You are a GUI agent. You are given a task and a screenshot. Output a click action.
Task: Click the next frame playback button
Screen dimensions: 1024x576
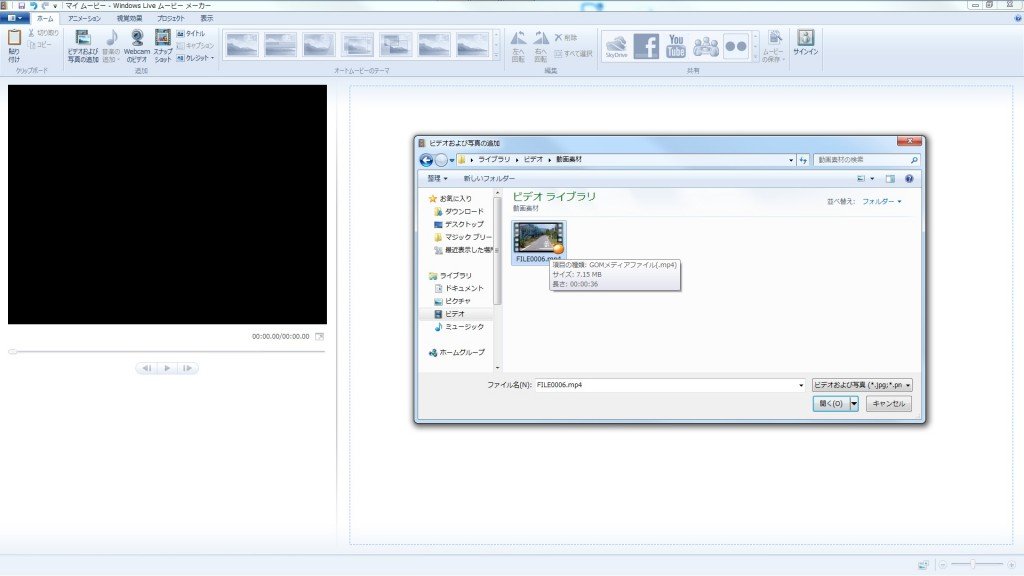(187, 368)
